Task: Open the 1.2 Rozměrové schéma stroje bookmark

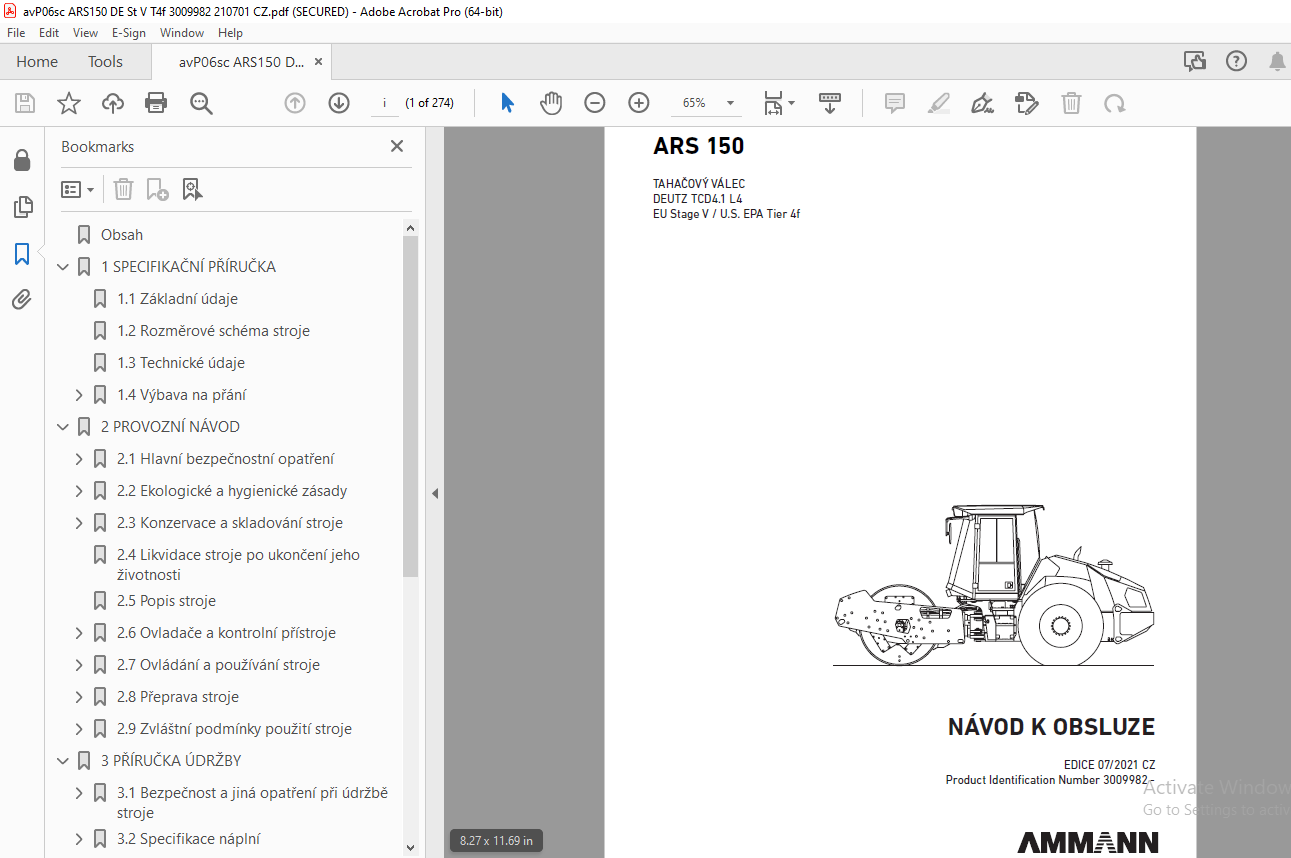Action: [x=213, y=331]
